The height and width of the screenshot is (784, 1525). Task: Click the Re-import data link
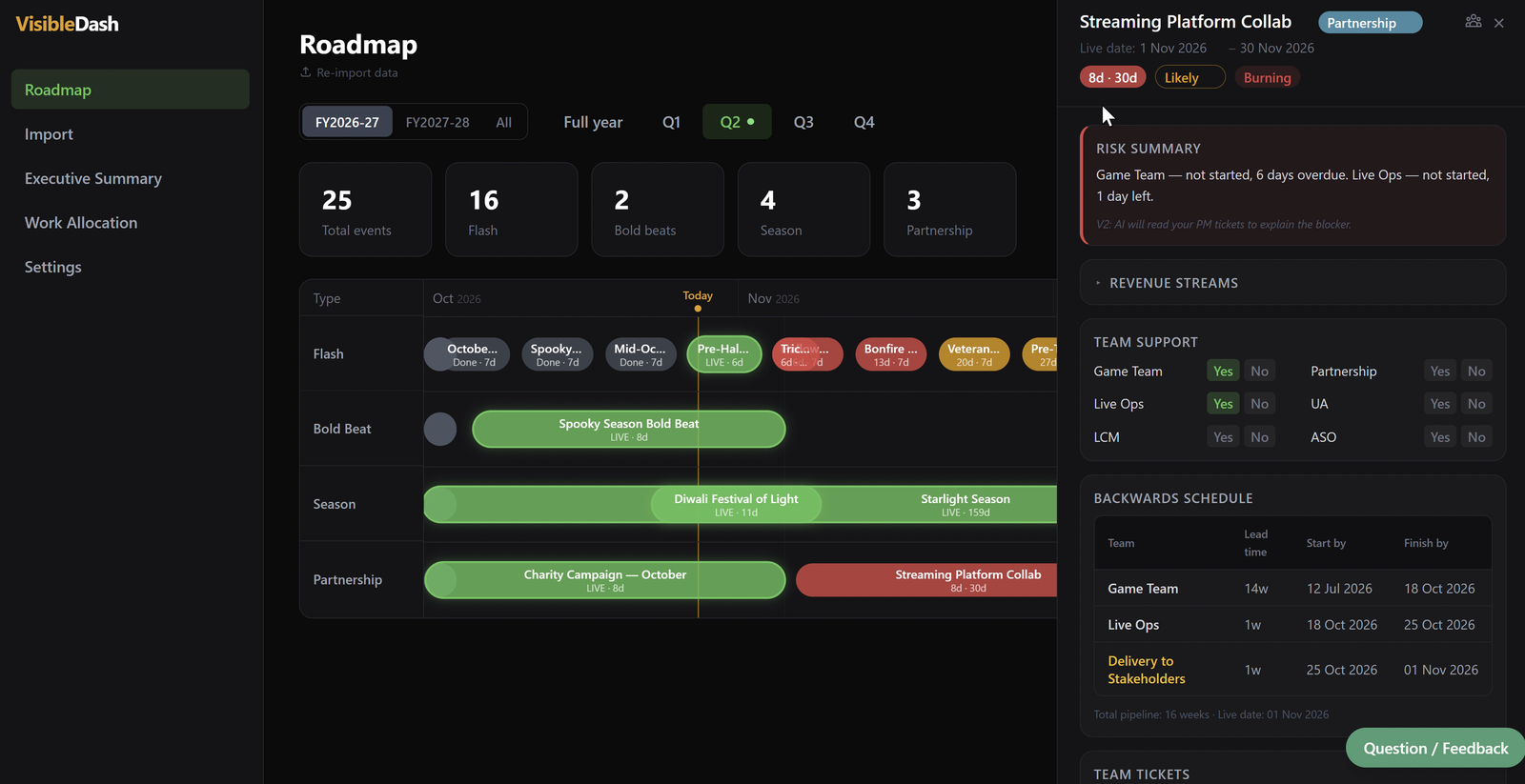click(x=349, y=72)
